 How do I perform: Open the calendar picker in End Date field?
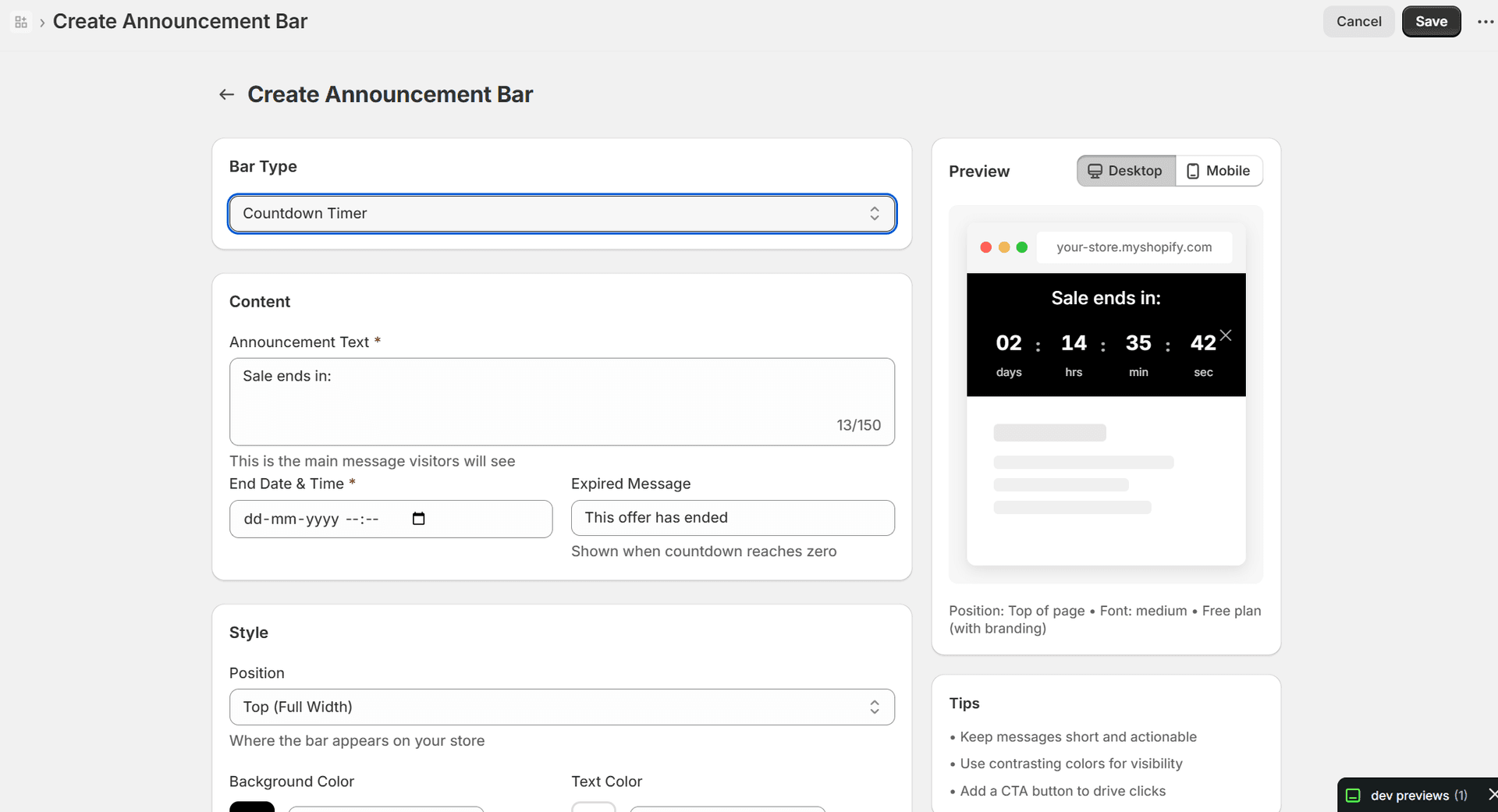point(418,519)
